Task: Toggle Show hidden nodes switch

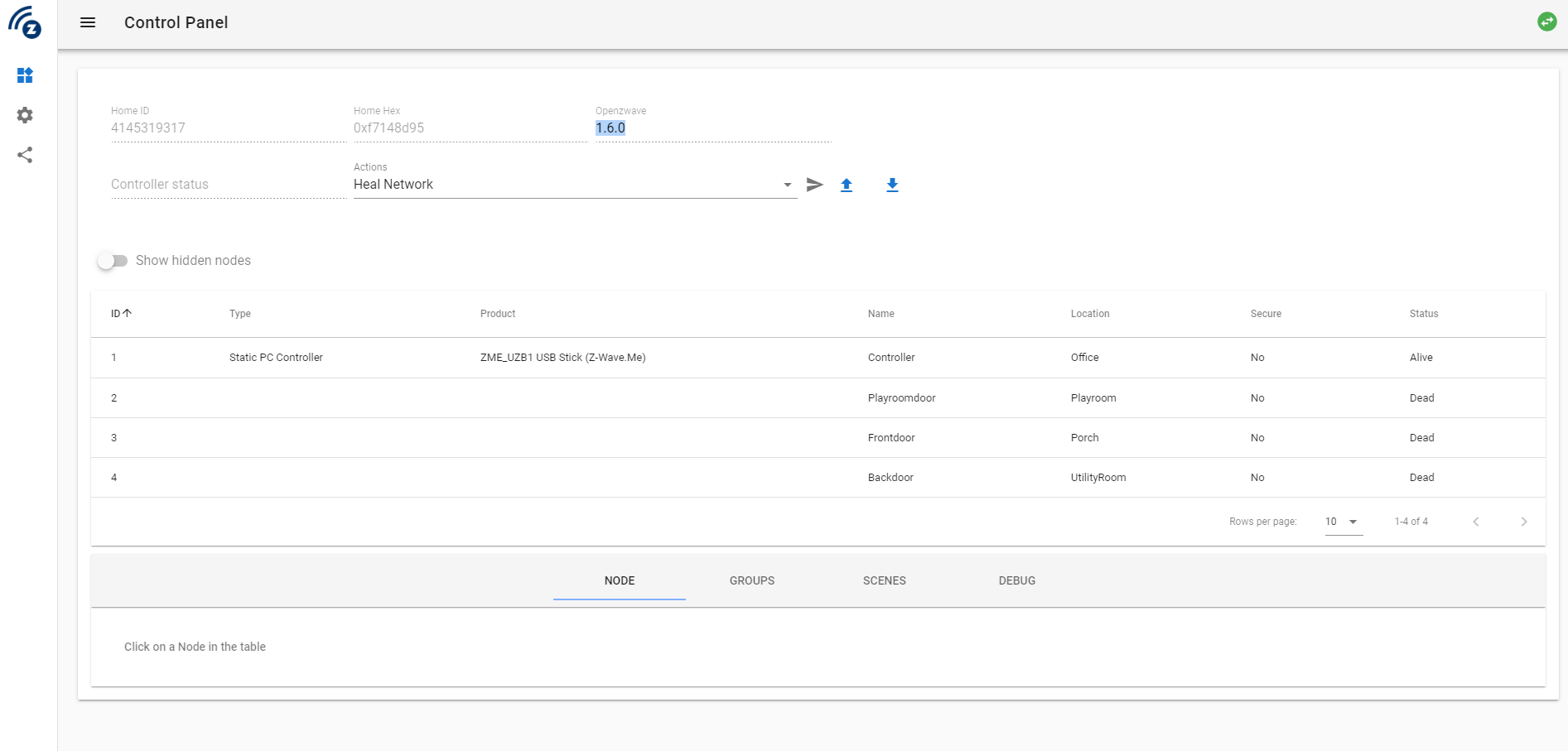Action: (x=113, y=261)
